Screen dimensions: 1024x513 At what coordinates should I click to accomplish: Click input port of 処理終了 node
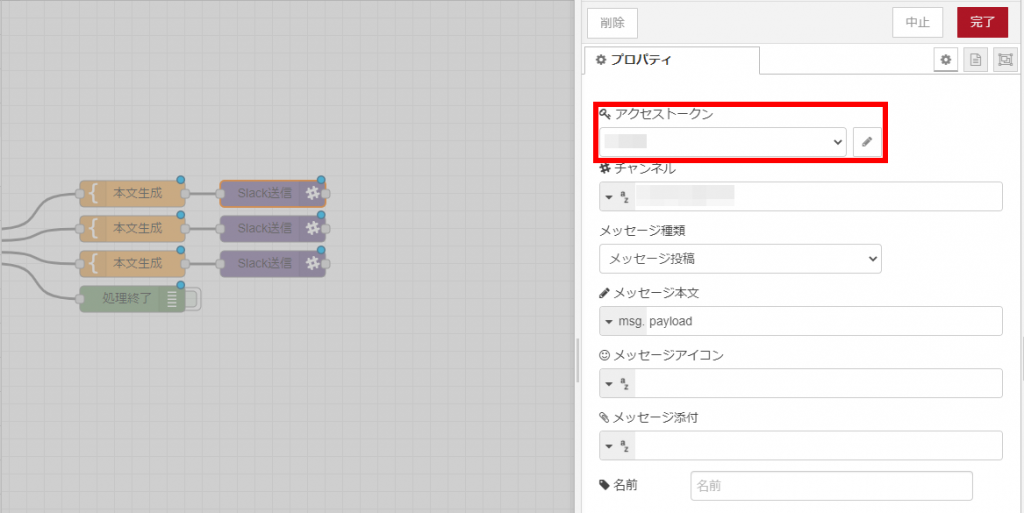[80, 299]
